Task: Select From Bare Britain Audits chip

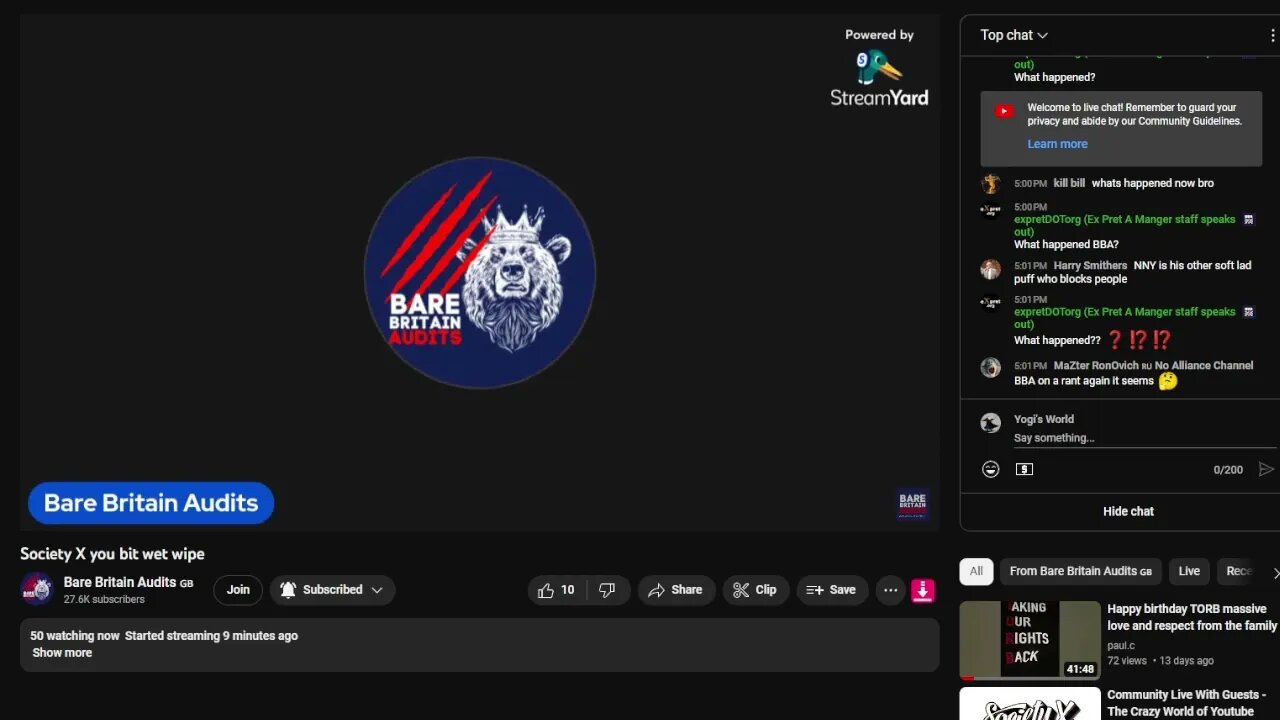Action: [1080, 571]
